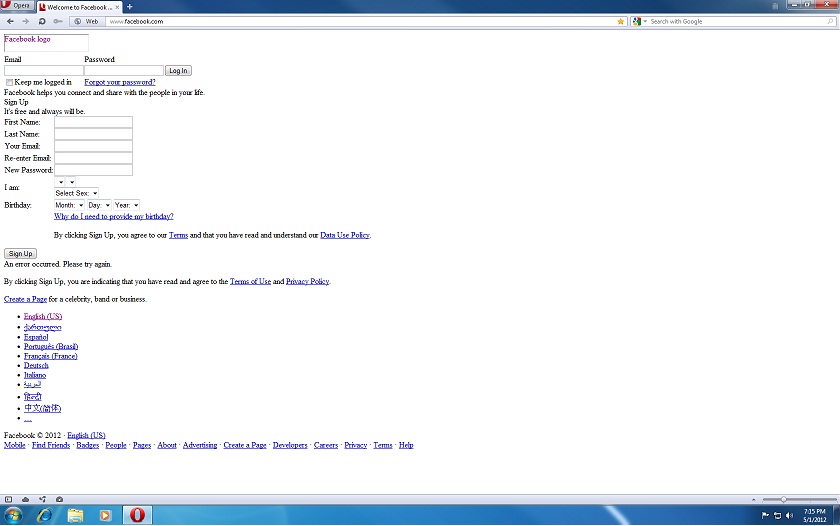Reload the page with reload icon
This screenshot has height=526, width=840.
42,21
